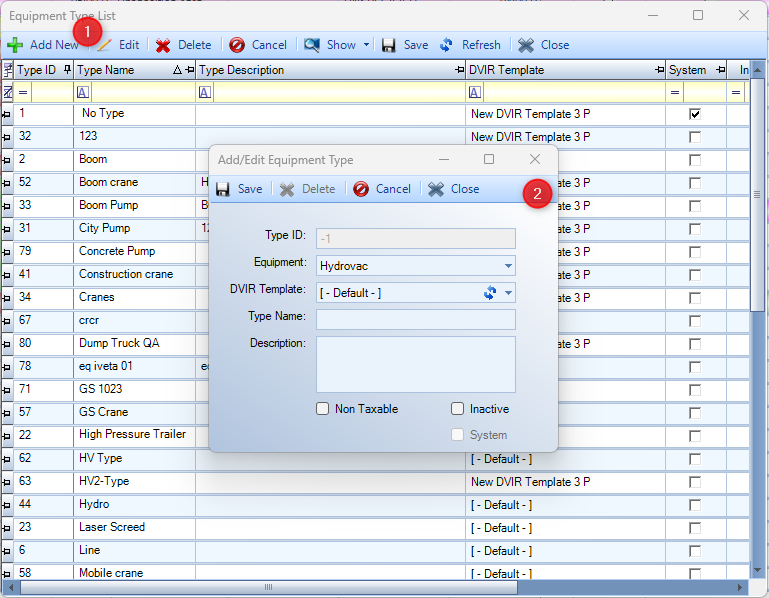The image size is (769, 598).
Task: Open Type Description filter operator icon
Action: [x=205, y=92]
